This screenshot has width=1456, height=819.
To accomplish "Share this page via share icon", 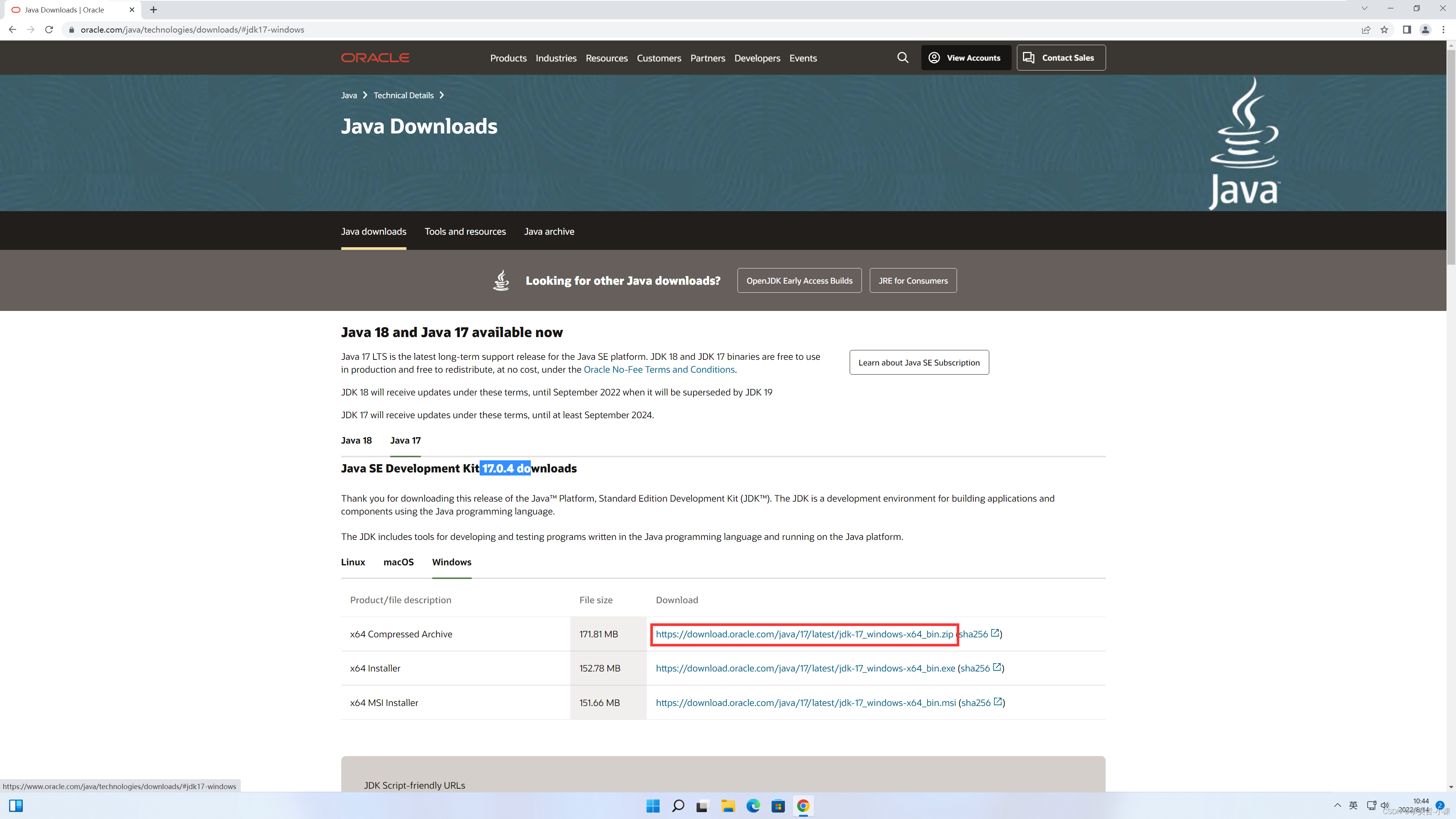I will click(x=1365, y=30).
